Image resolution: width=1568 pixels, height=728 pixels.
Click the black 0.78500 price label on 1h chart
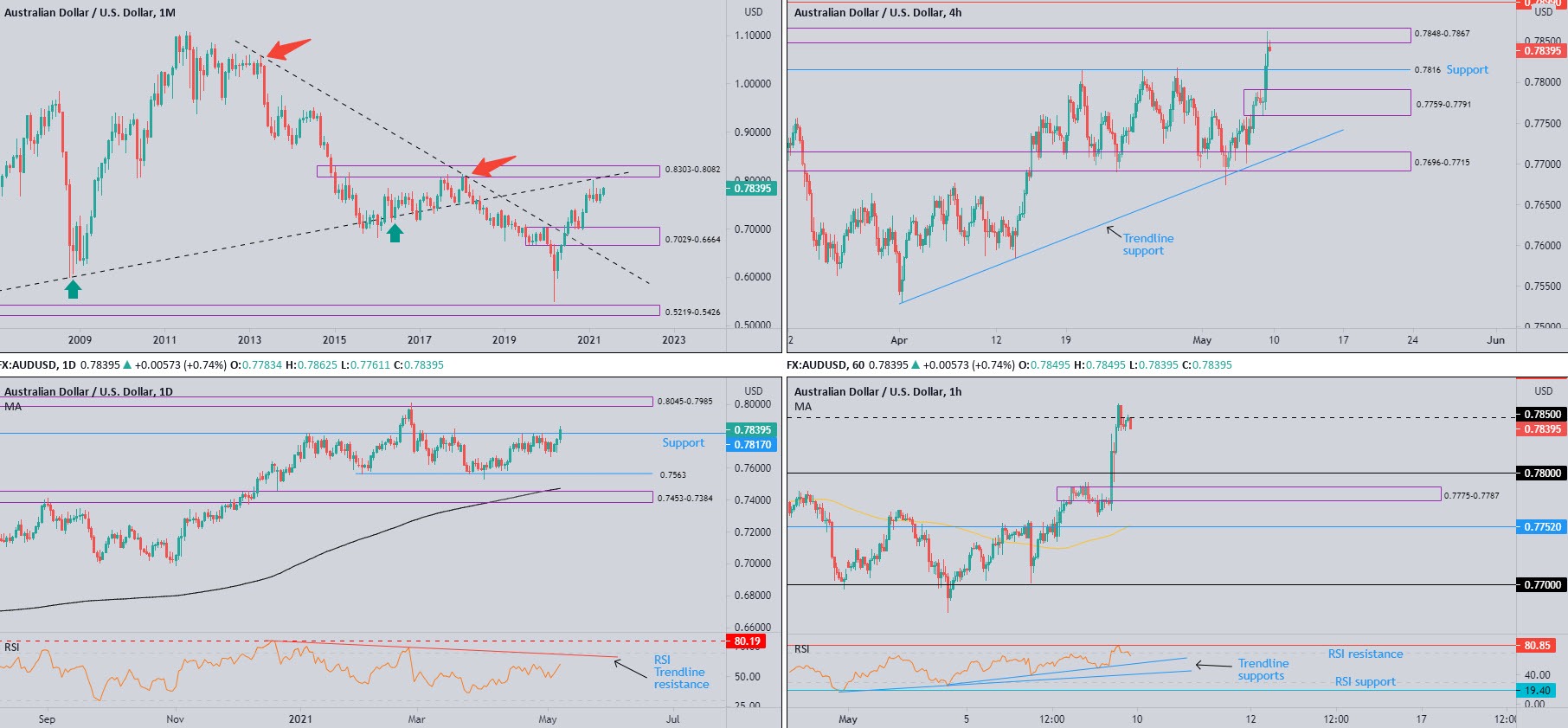[x=1542, y=415]
